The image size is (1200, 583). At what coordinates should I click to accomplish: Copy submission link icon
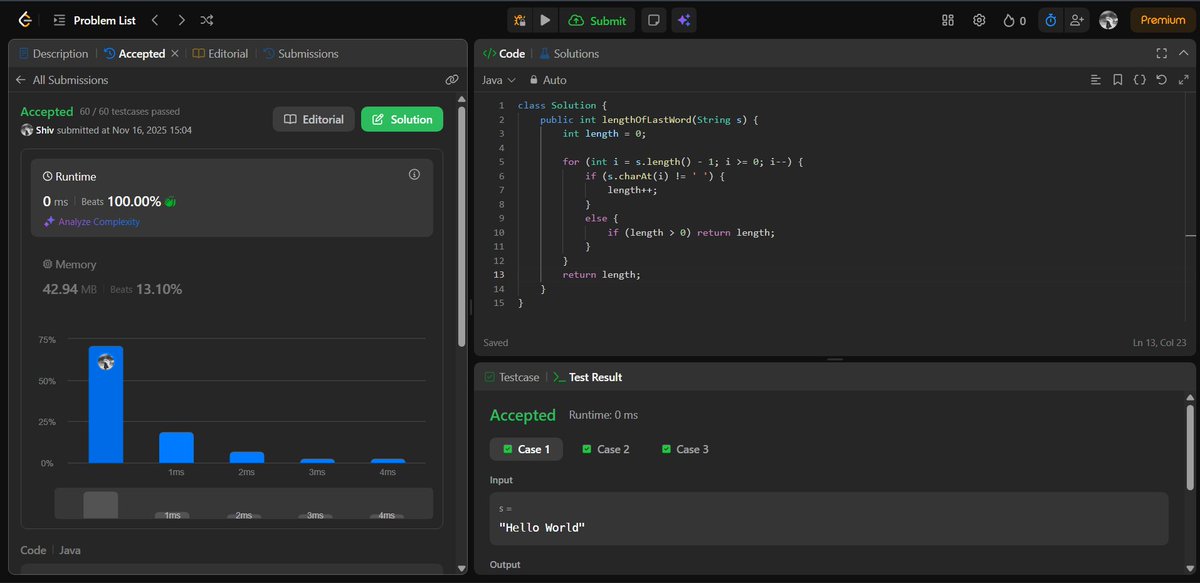pos(451,80)
